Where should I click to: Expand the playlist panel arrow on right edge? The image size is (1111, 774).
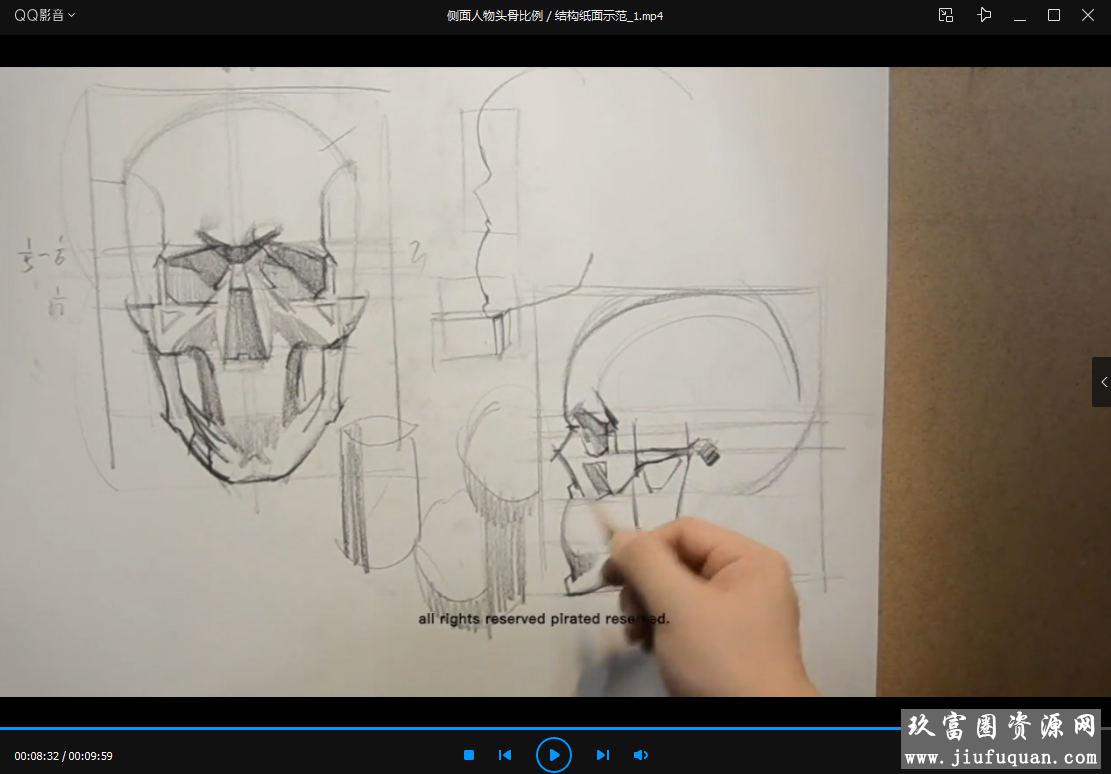point(1103,382)
